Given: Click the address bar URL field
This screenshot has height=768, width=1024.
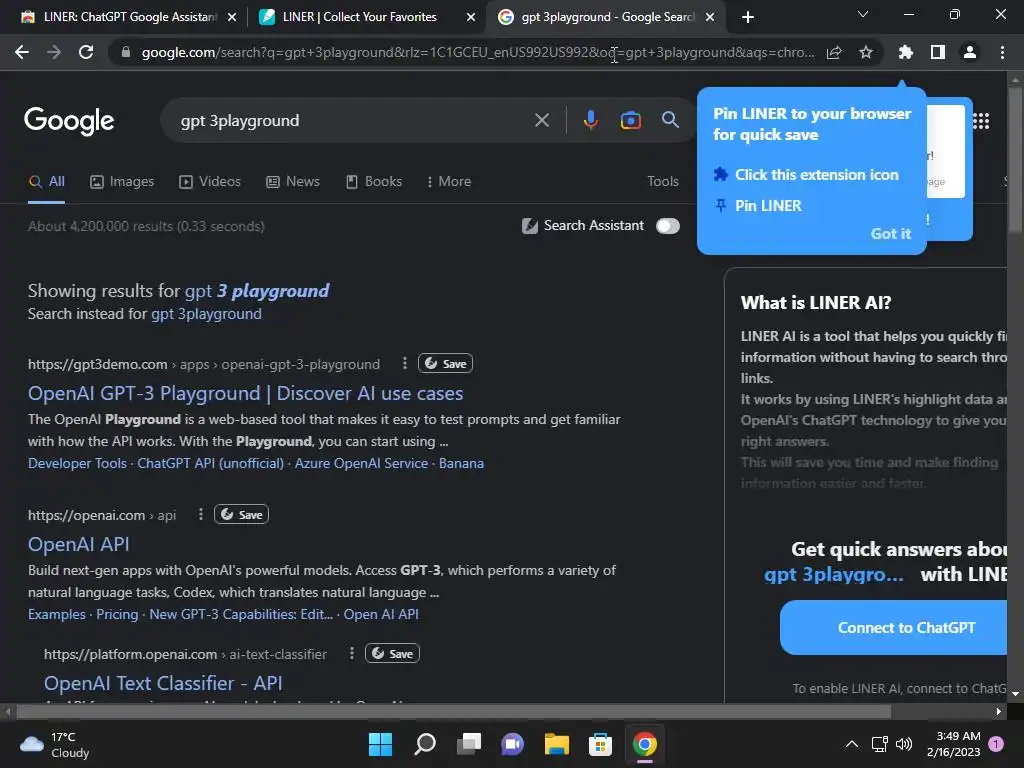Looking at the screenshot, I should (x=478, y=52).
